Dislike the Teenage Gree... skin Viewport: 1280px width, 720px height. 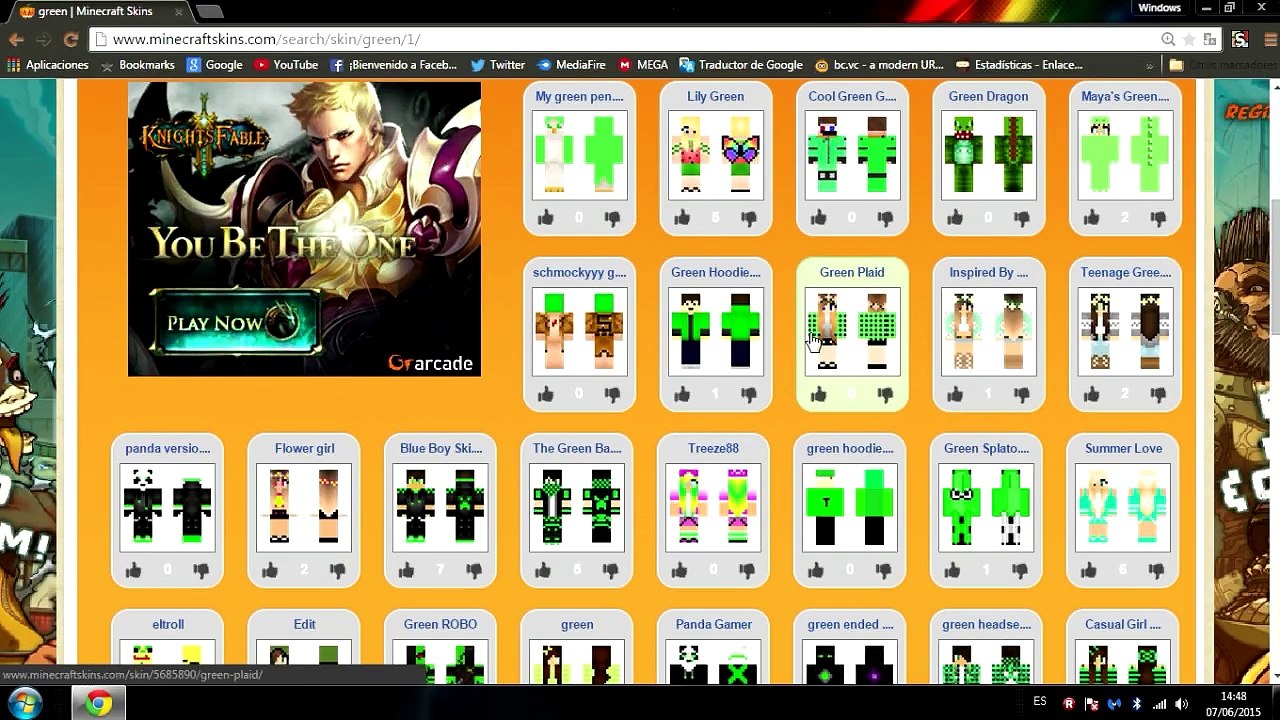1158,394
